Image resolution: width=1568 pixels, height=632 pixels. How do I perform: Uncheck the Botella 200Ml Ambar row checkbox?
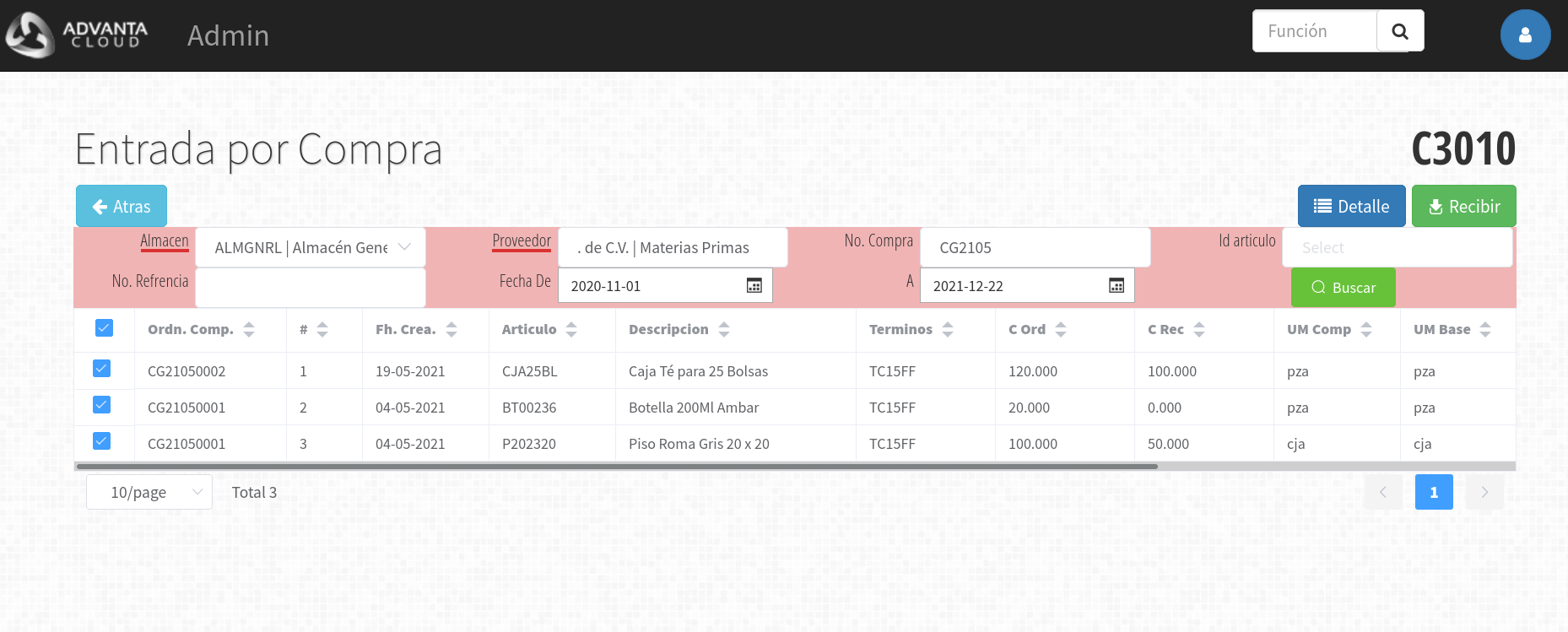click(x=101, y=405)
